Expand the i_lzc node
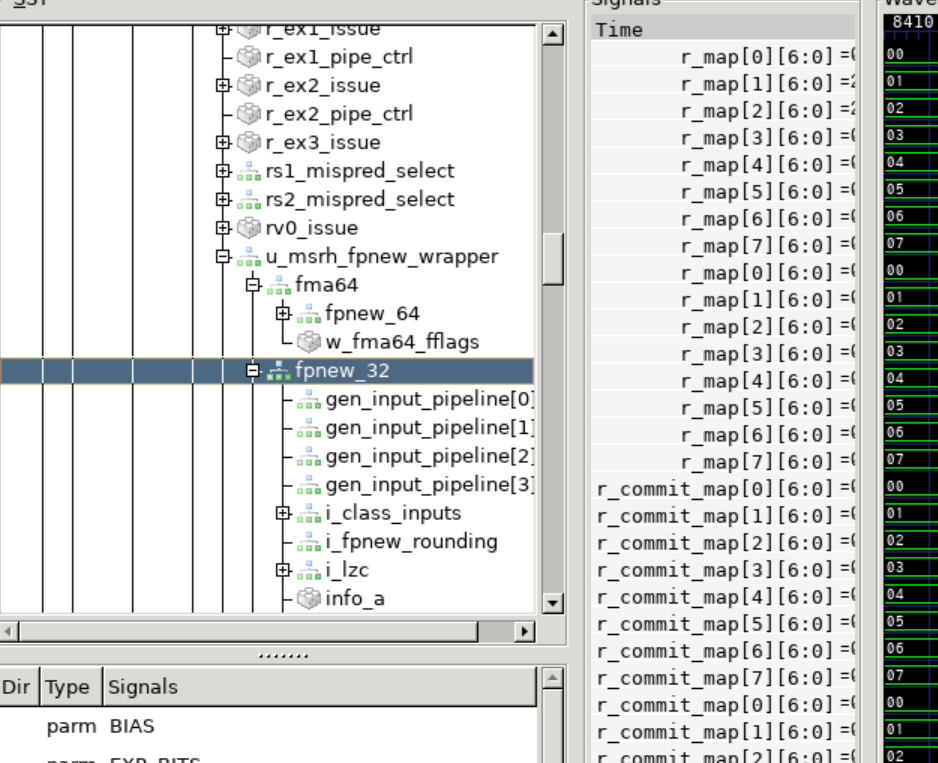This screenshot has width=938, height=763. click(283, 570)
